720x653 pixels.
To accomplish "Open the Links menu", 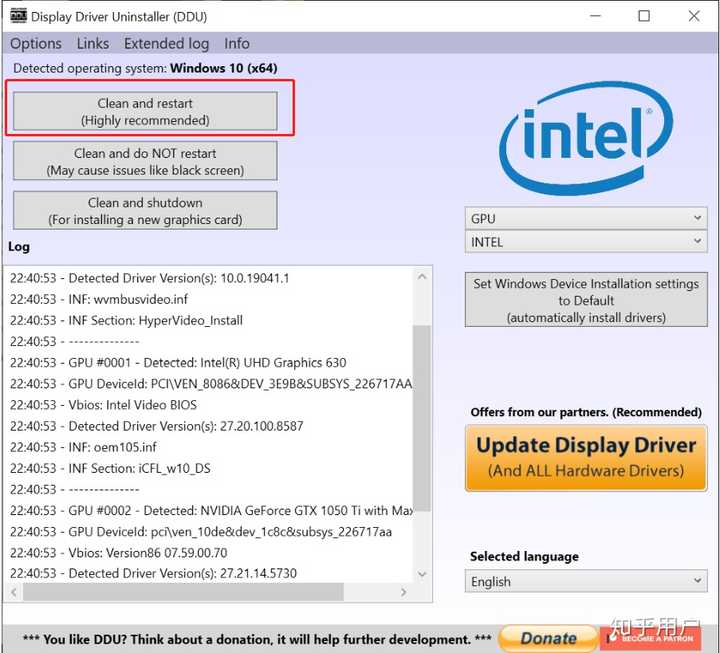I will point(93,44).
